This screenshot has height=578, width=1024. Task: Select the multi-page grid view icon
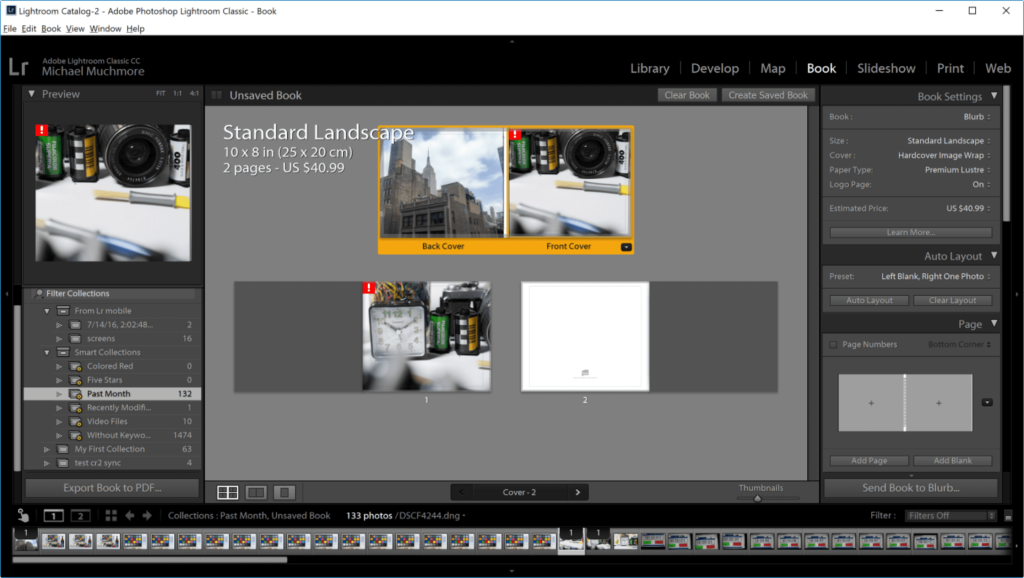[x=228, y=492]
